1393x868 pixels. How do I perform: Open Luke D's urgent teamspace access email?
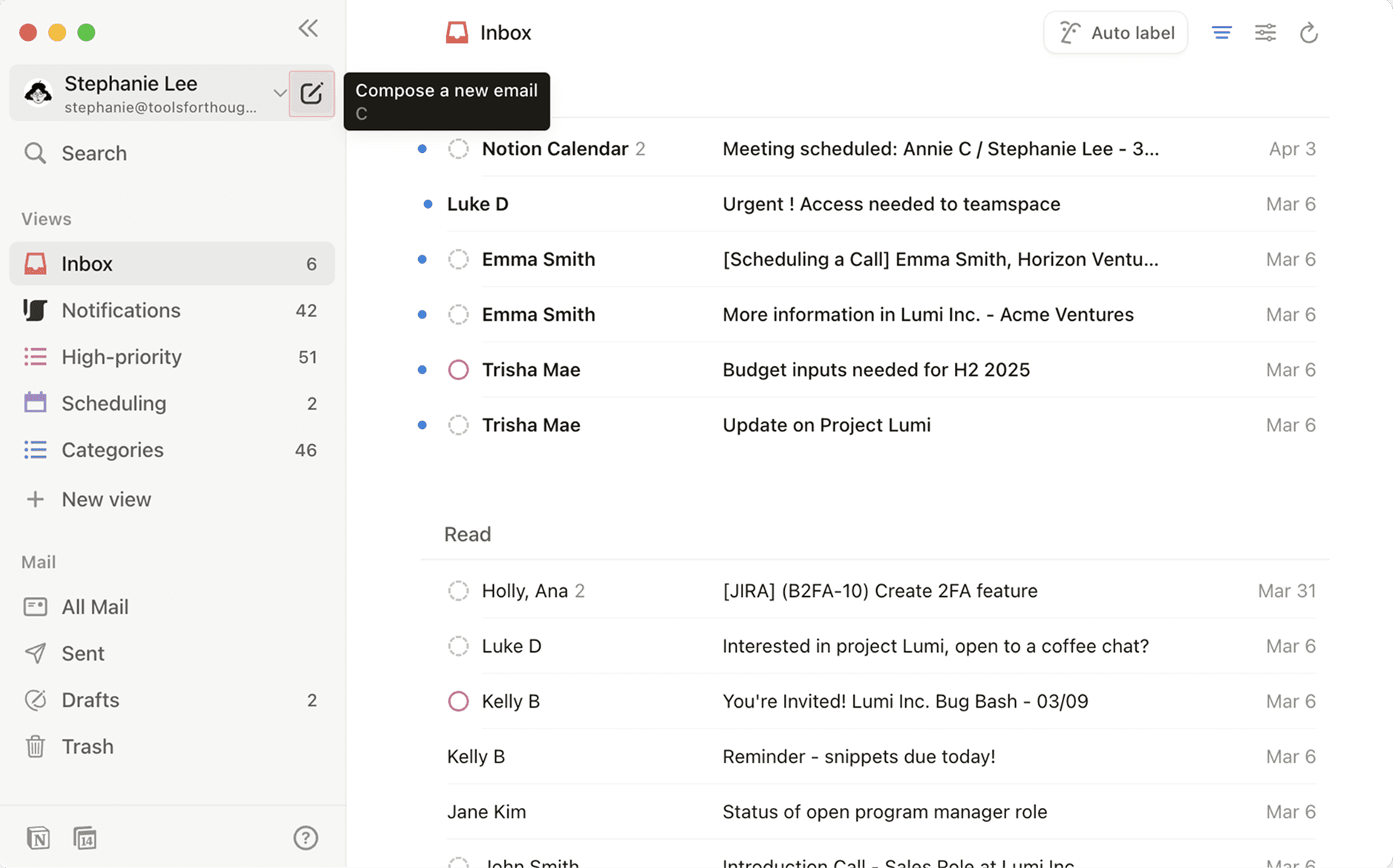(890, 204)
